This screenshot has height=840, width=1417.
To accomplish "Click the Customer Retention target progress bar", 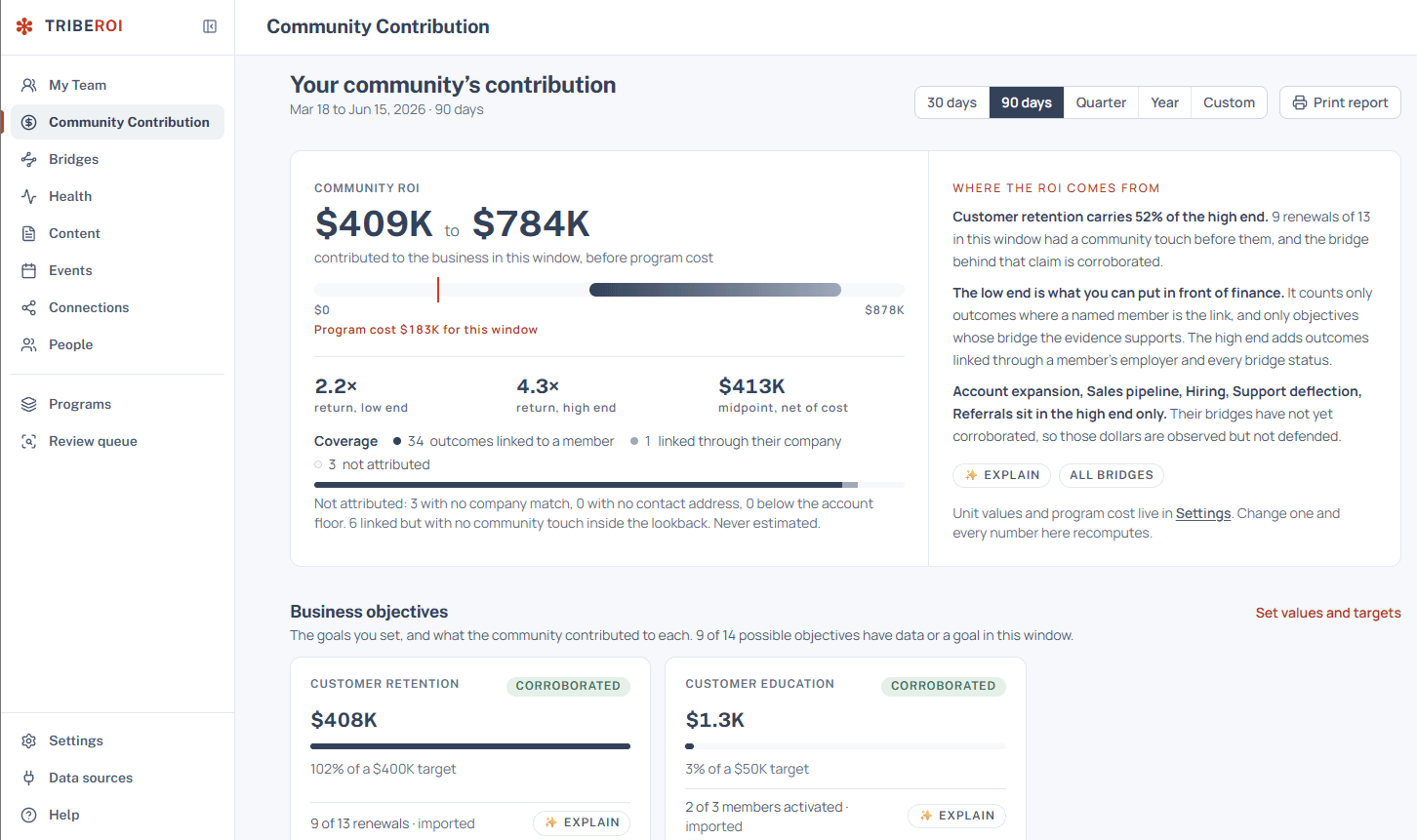I will (x=470, y=746).
